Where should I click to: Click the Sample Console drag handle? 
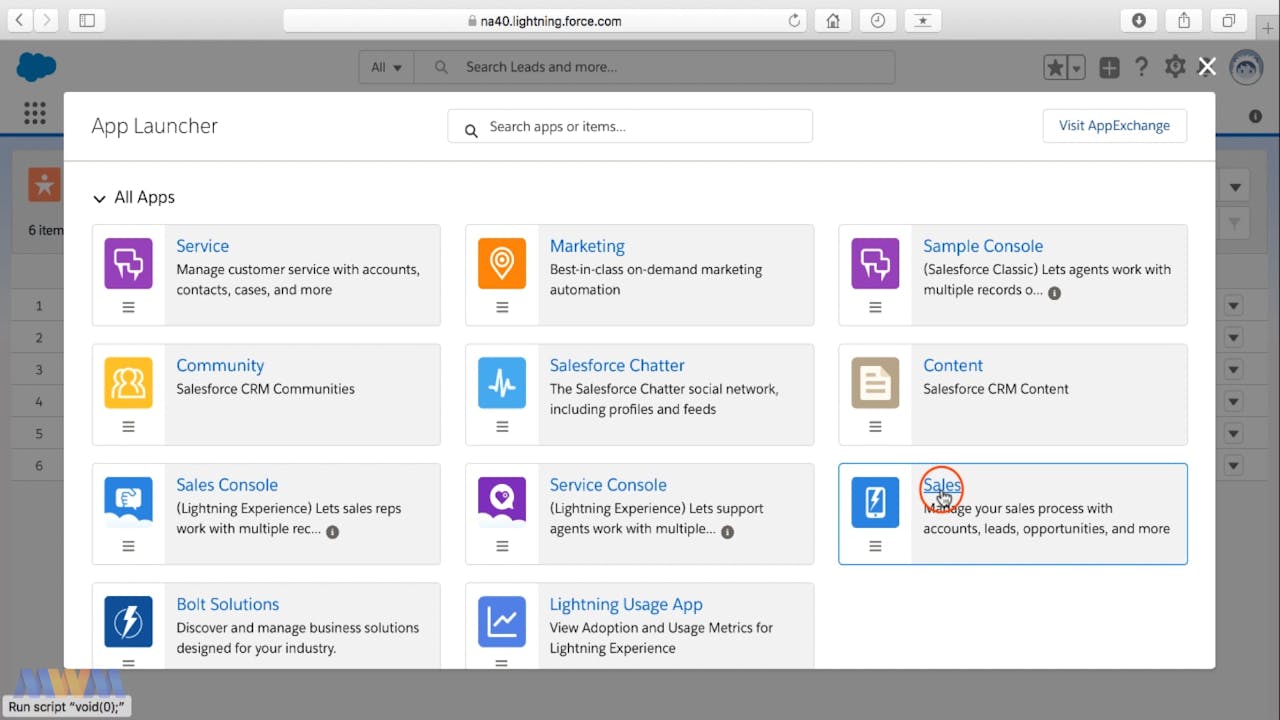(875, 308)
